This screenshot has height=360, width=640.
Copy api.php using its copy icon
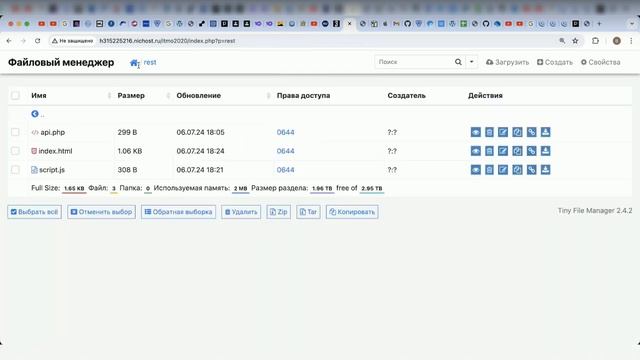coord(517,132)
